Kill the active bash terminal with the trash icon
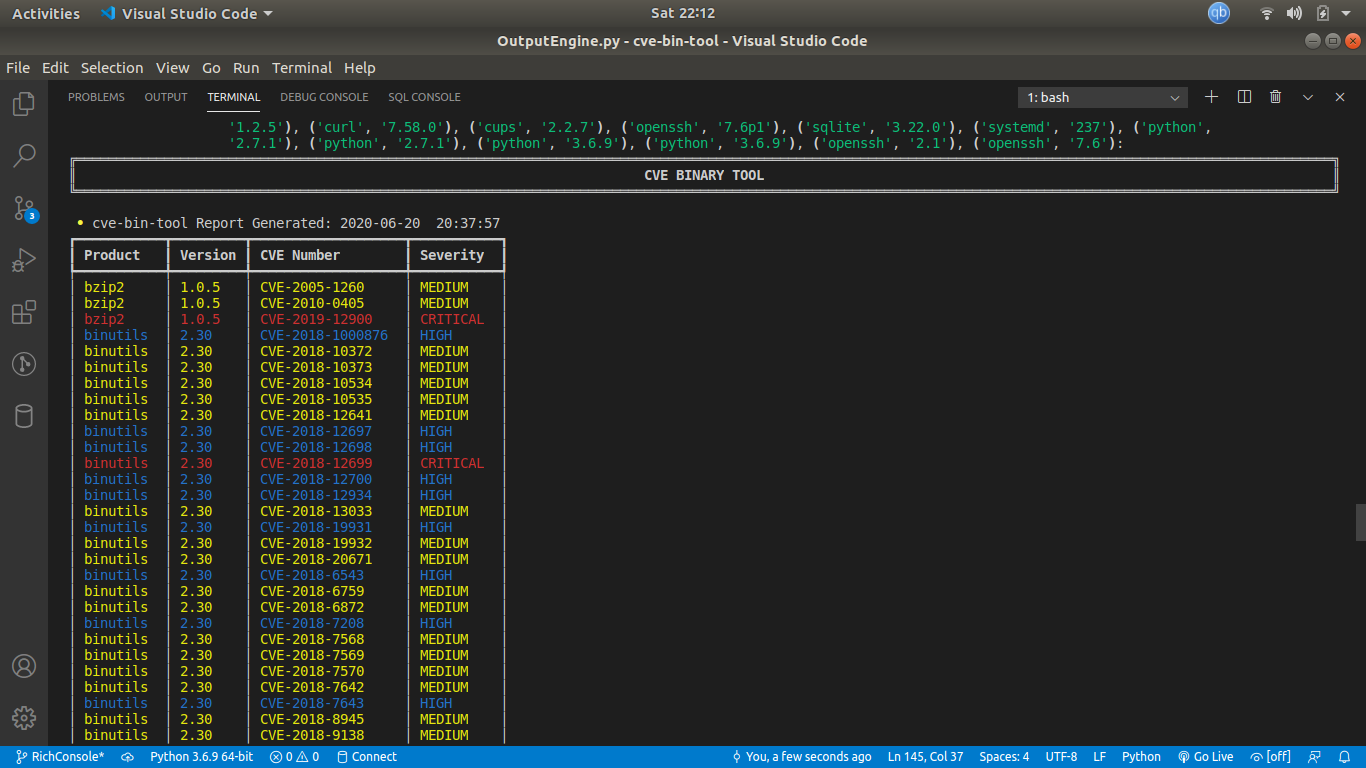Viewport: 1366px width, 768px height. (x=1274, y=96)
